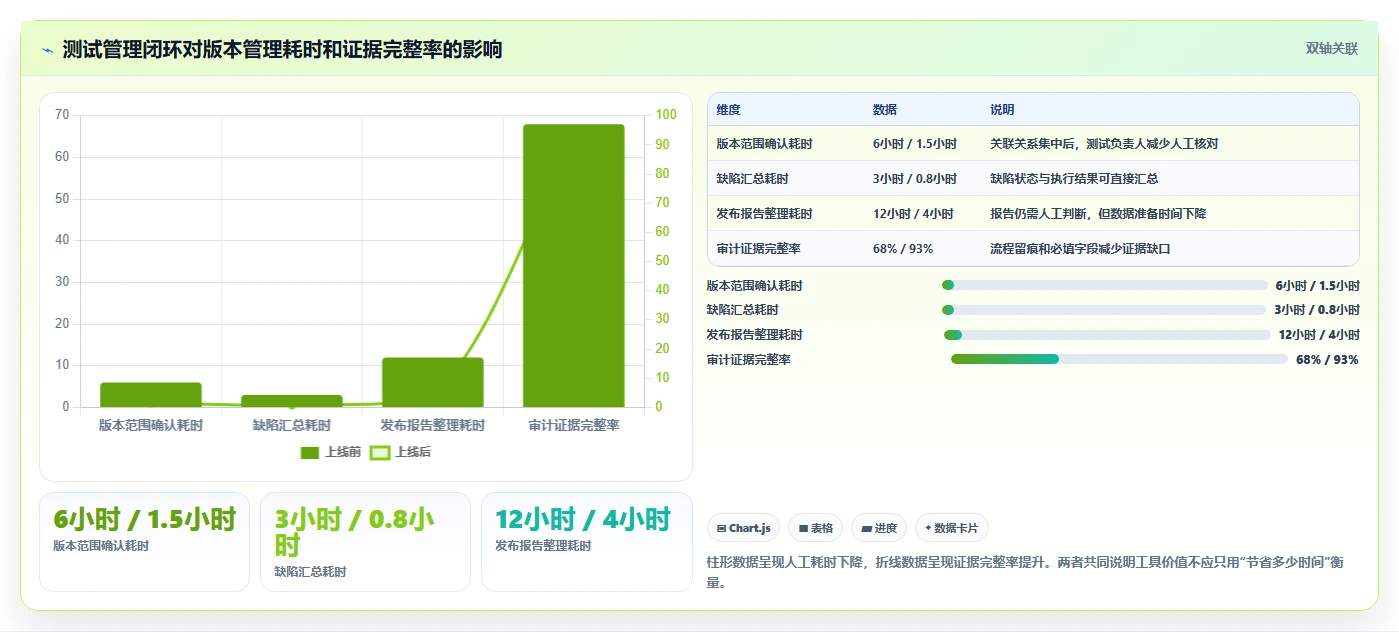Viewport: 1399px width, 632px height.
Task: Click table cell 发布报告整理耗时
Action: (x=765, y=214)
